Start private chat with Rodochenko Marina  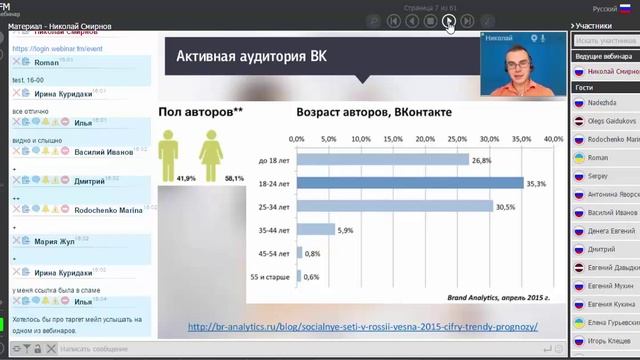36,209
